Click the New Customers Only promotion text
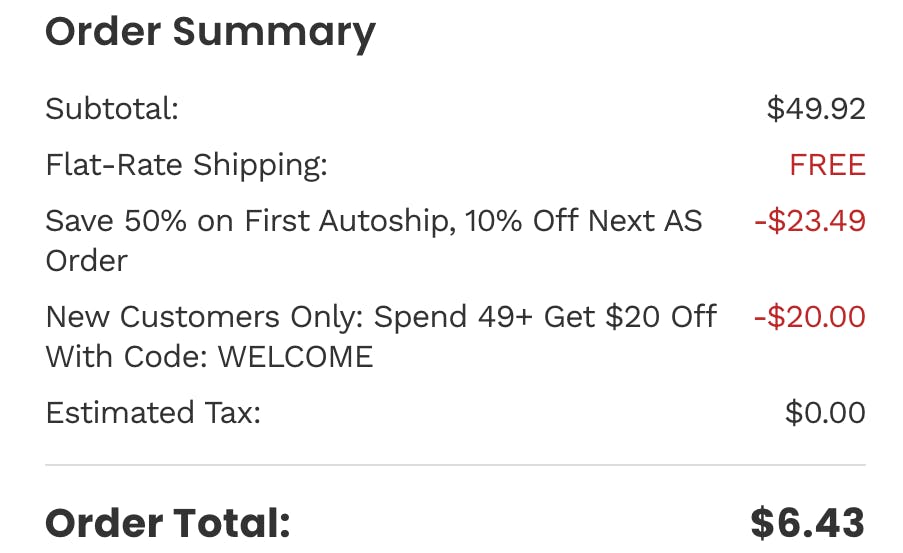This screenshot has width=903, height=553. (x=204, y=317)
